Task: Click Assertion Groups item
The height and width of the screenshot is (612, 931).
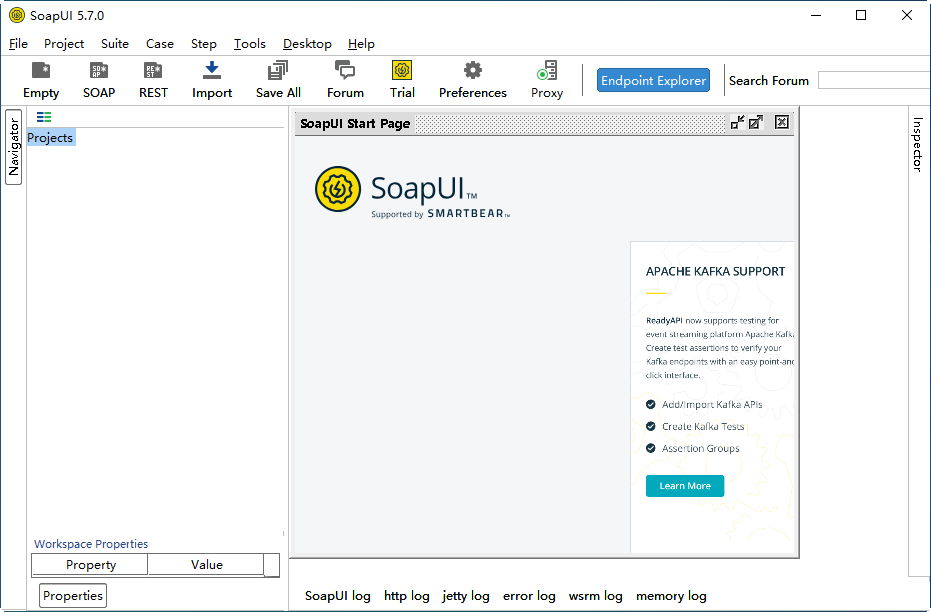Action: pos(701,448)
